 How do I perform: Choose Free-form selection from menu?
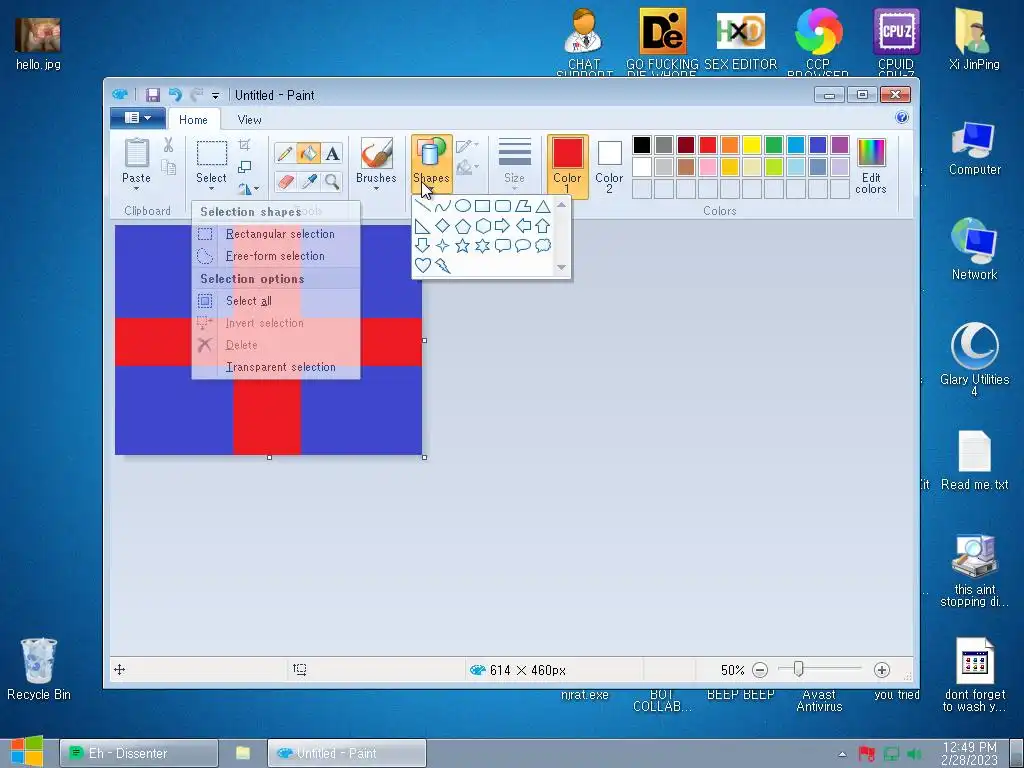276,256
